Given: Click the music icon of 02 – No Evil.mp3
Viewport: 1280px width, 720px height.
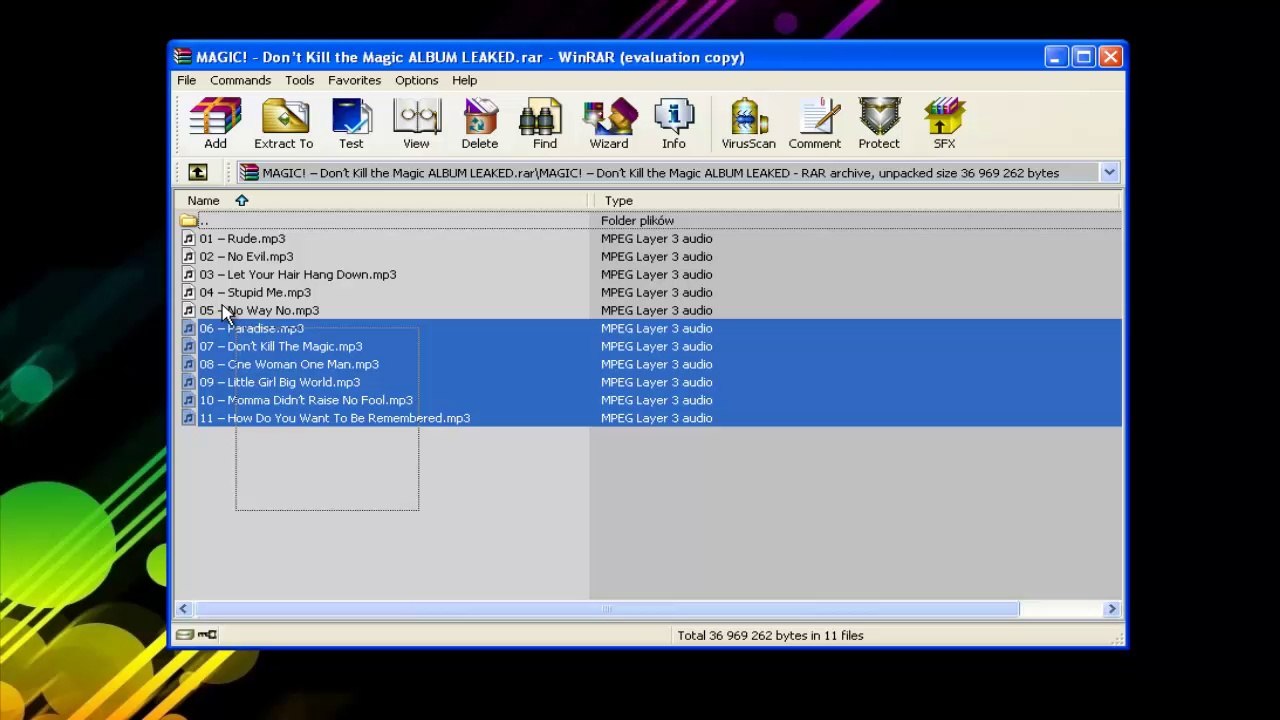Looking at the screenshot, I should coord(189,257).
